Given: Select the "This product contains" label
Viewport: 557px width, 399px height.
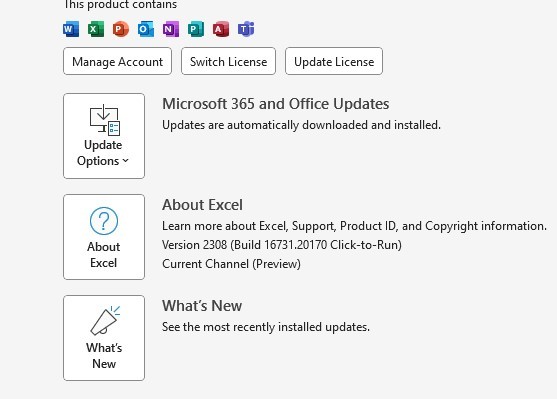Looking at the screenshot, I should point(120,5).
